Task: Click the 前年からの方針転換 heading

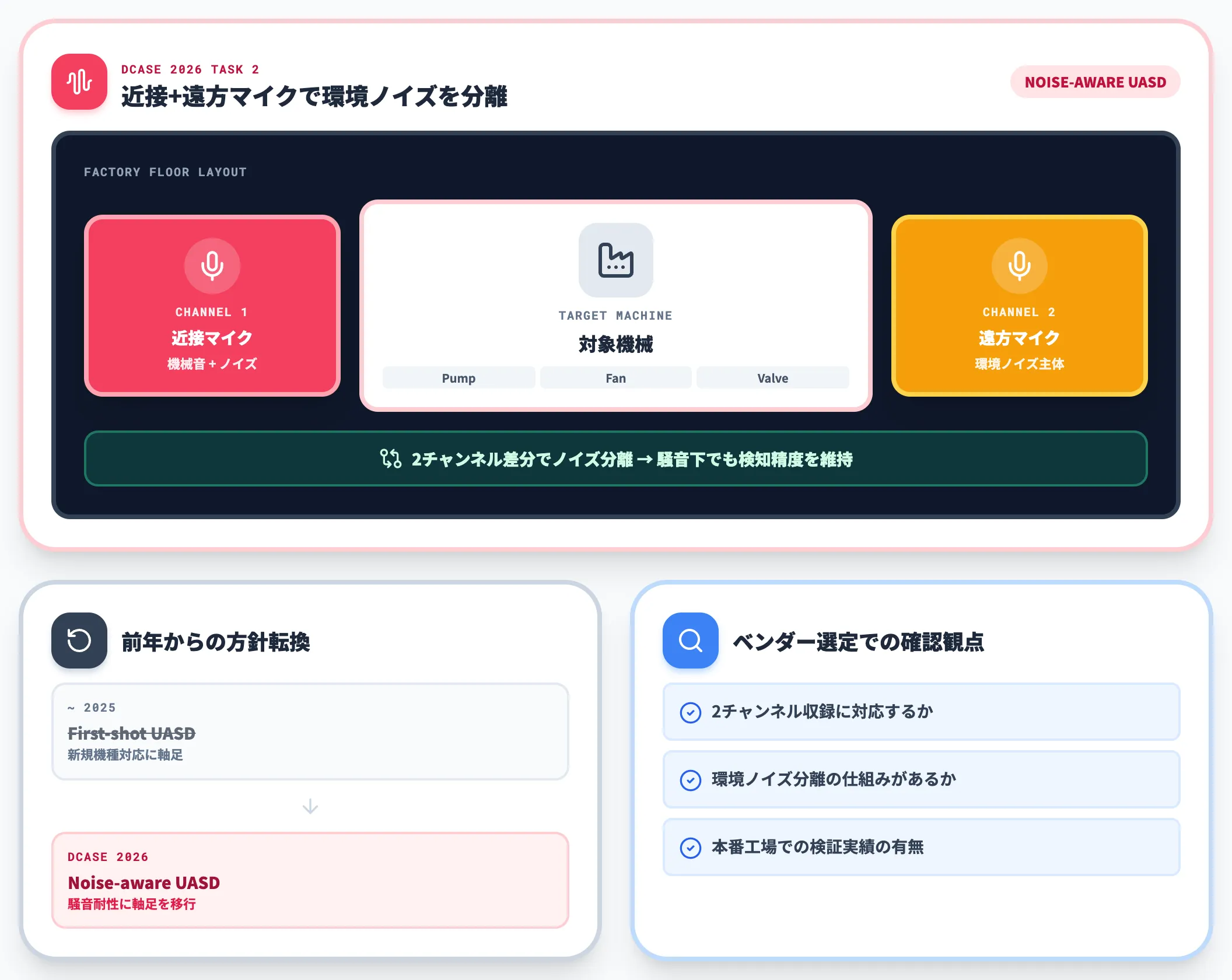Action: coord(216,642)
